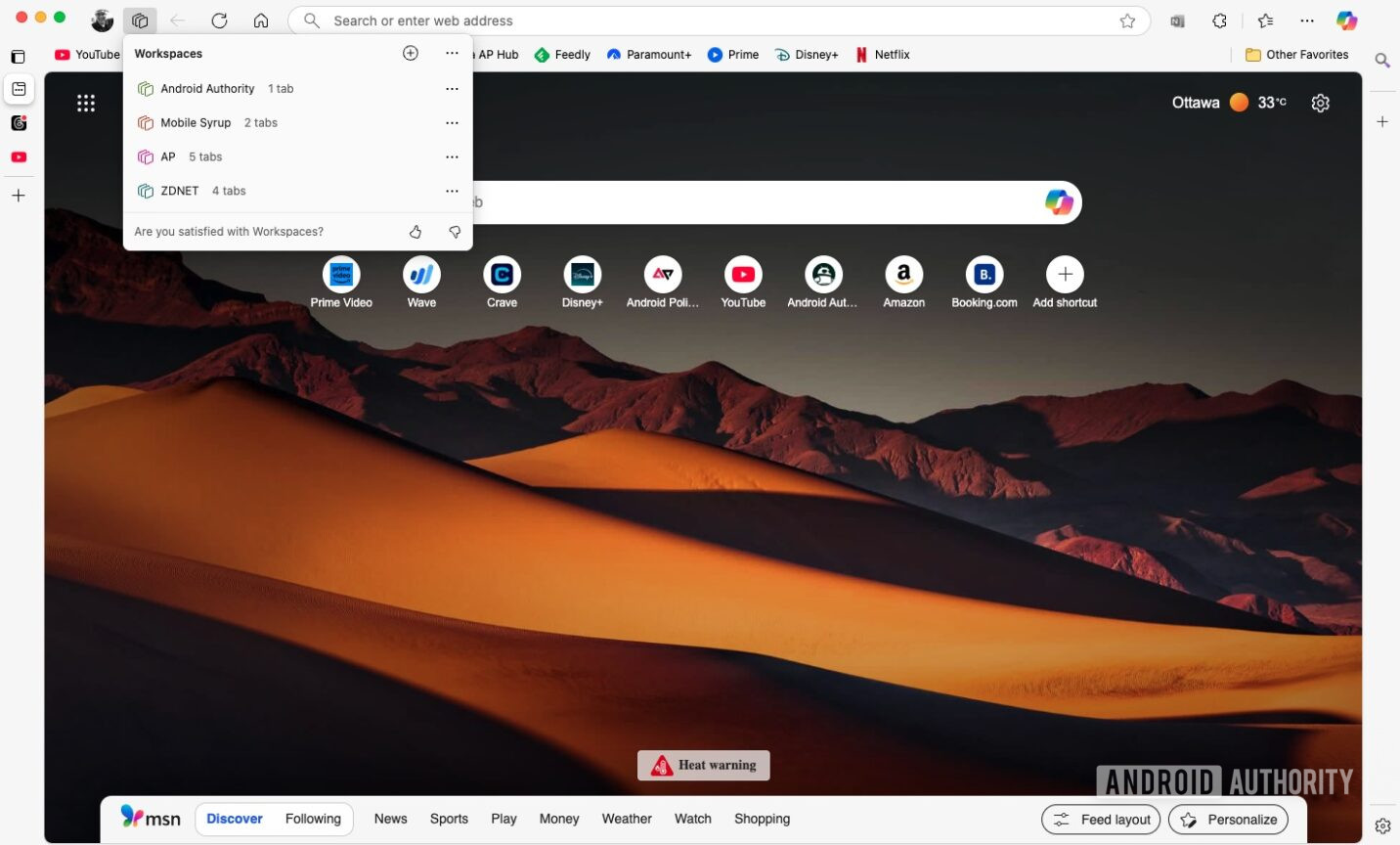Reload the current page
The height and width of the screenshot is (845, 1400).
219,21
